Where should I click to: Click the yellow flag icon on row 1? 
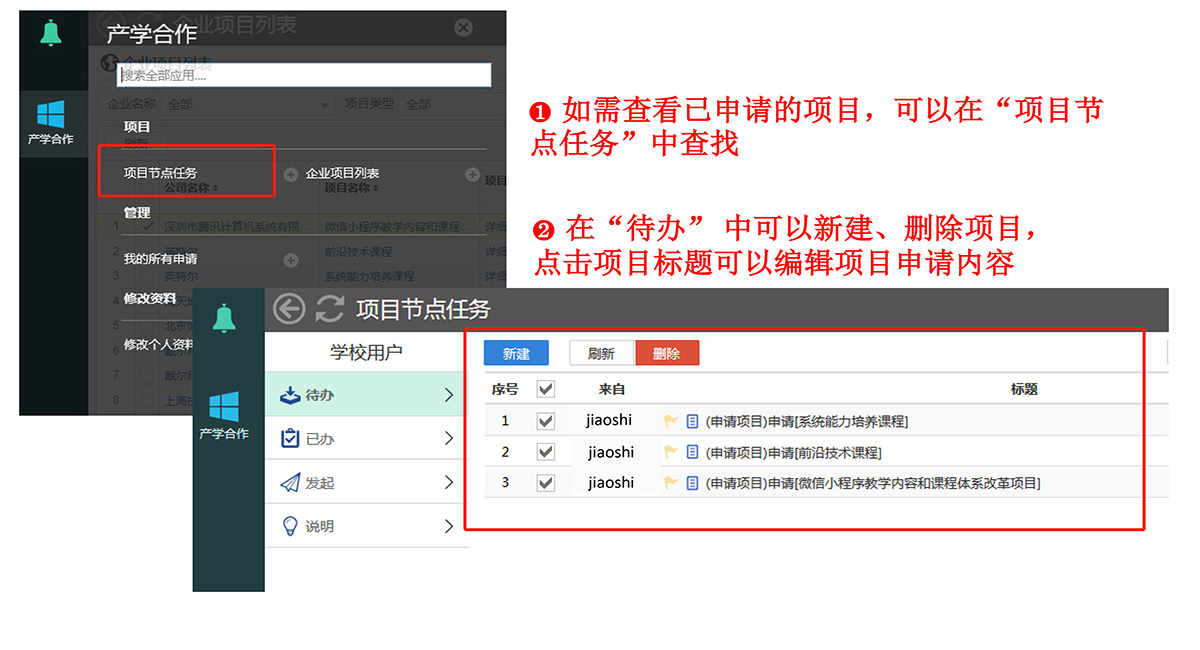(671, 420)
